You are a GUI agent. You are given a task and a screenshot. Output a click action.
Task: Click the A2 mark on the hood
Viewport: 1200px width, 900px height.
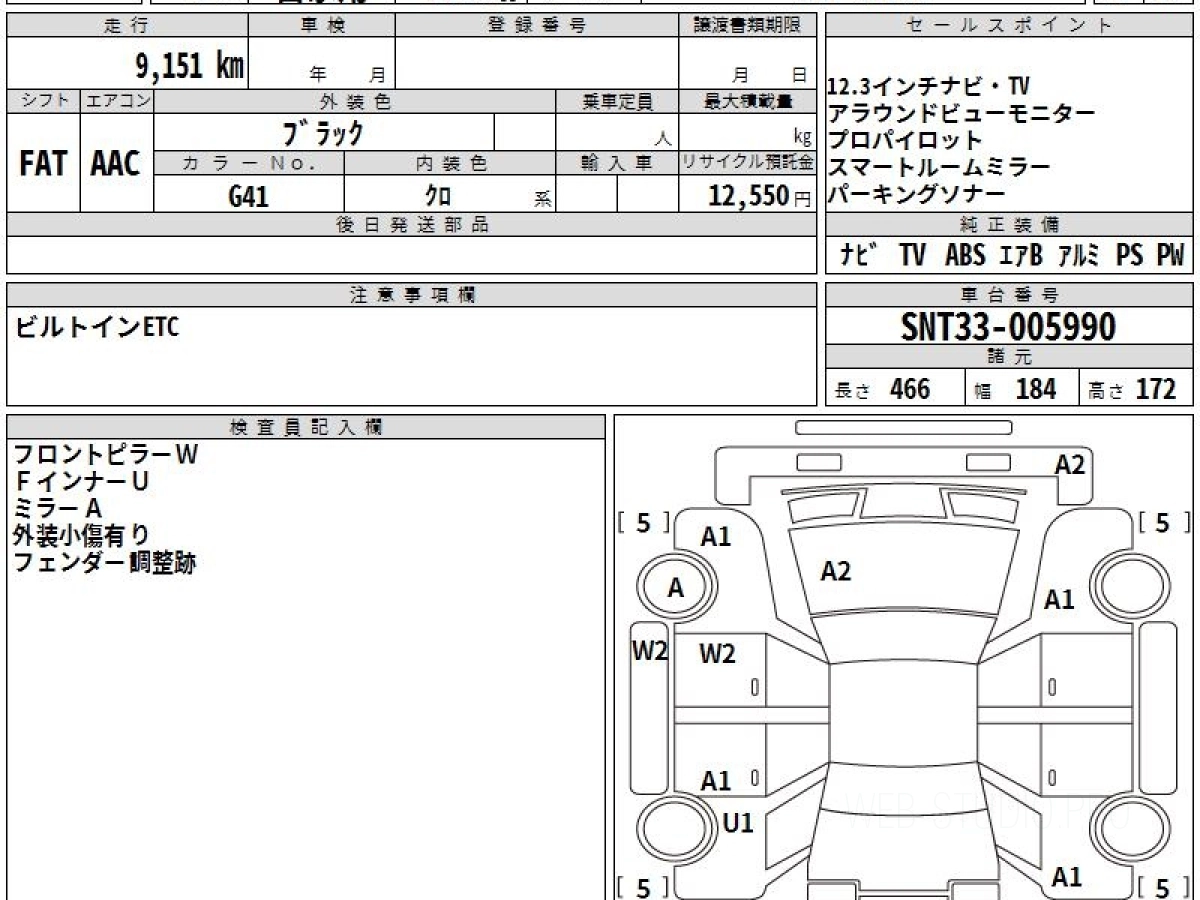tap(836, 571)
